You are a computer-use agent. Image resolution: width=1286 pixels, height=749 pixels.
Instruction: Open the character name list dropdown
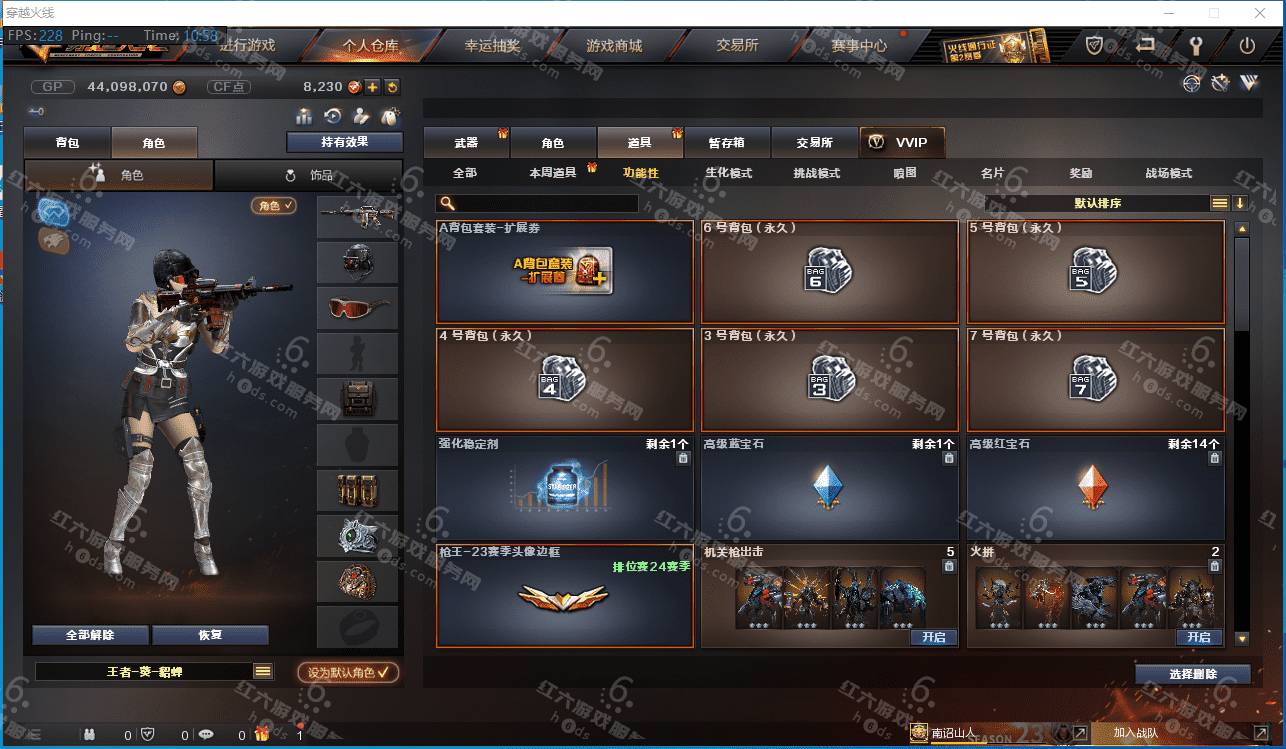coord(263,672)
